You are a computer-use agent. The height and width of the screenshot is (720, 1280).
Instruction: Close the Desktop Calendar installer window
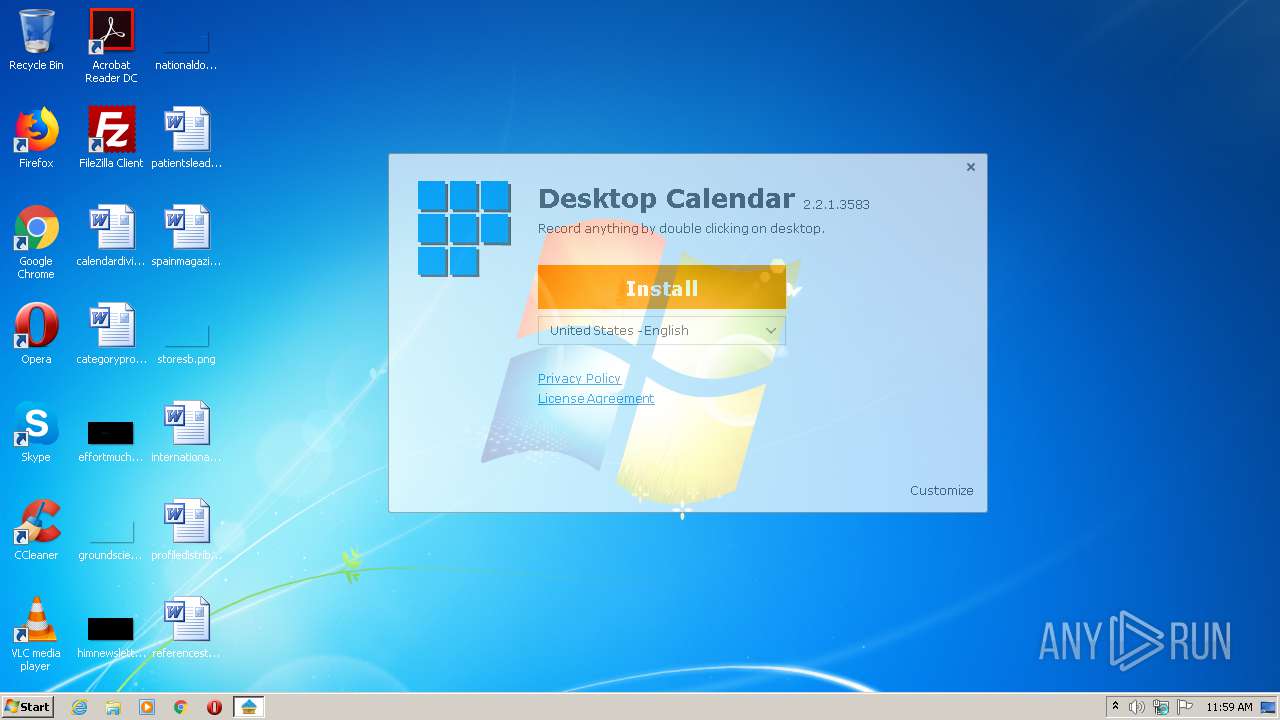tap(970, 167)
